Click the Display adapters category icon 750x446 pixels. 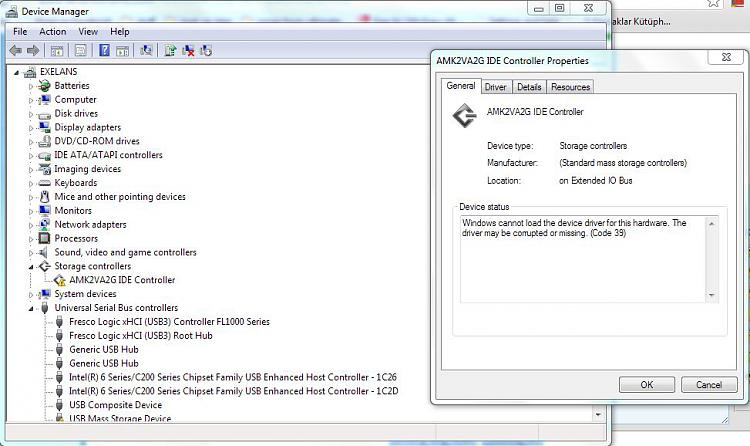coord(44,127)
